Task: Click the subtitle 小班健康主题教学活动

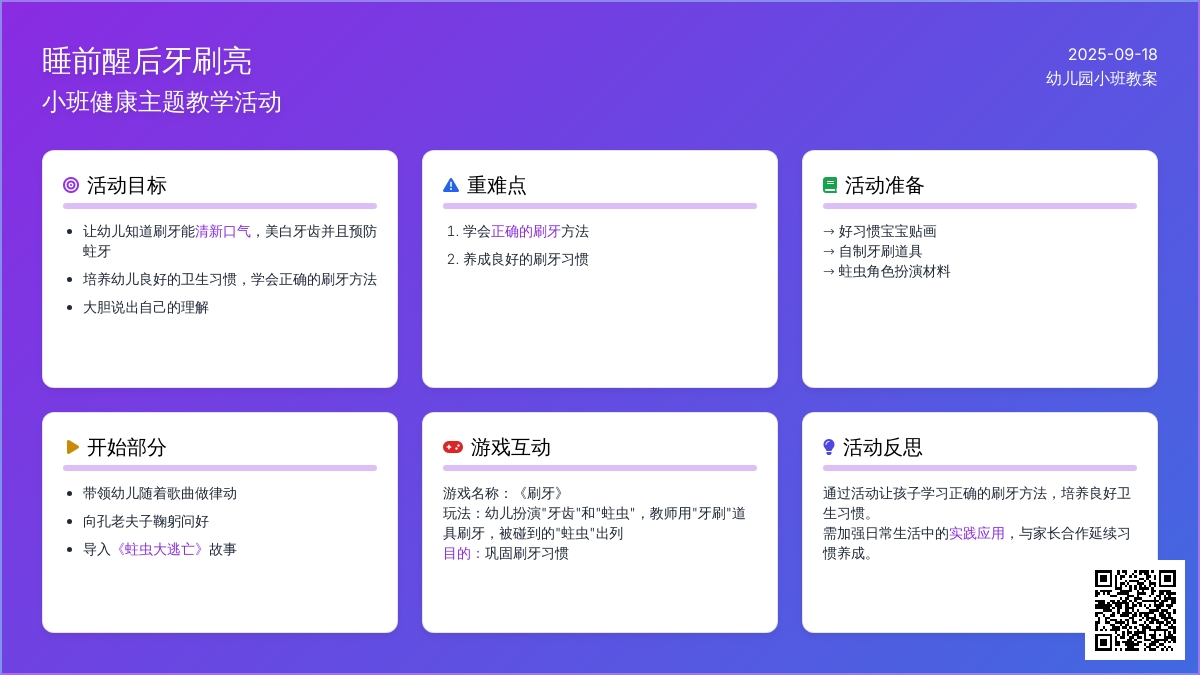Action: coord(162,102)
